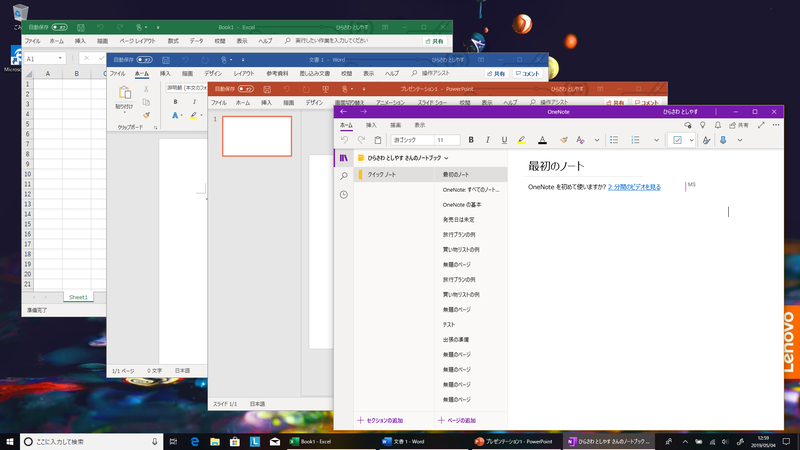800x450 pixels.
Task: Click clipboard paste icon in OneNote
Action: tap(378, 140)
